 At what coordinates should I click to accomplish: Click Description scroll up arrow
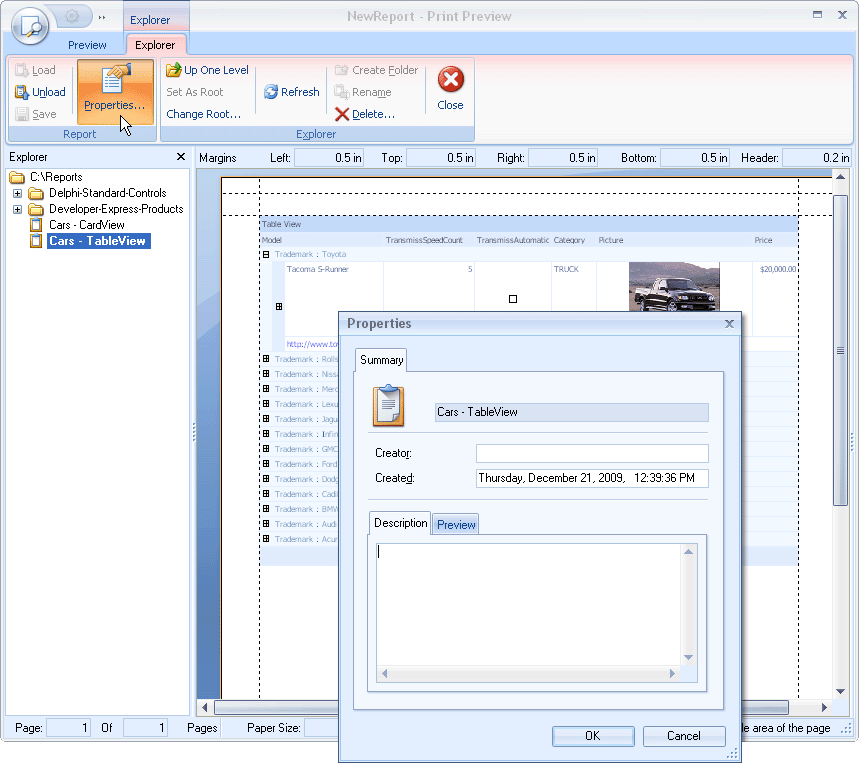689,552
